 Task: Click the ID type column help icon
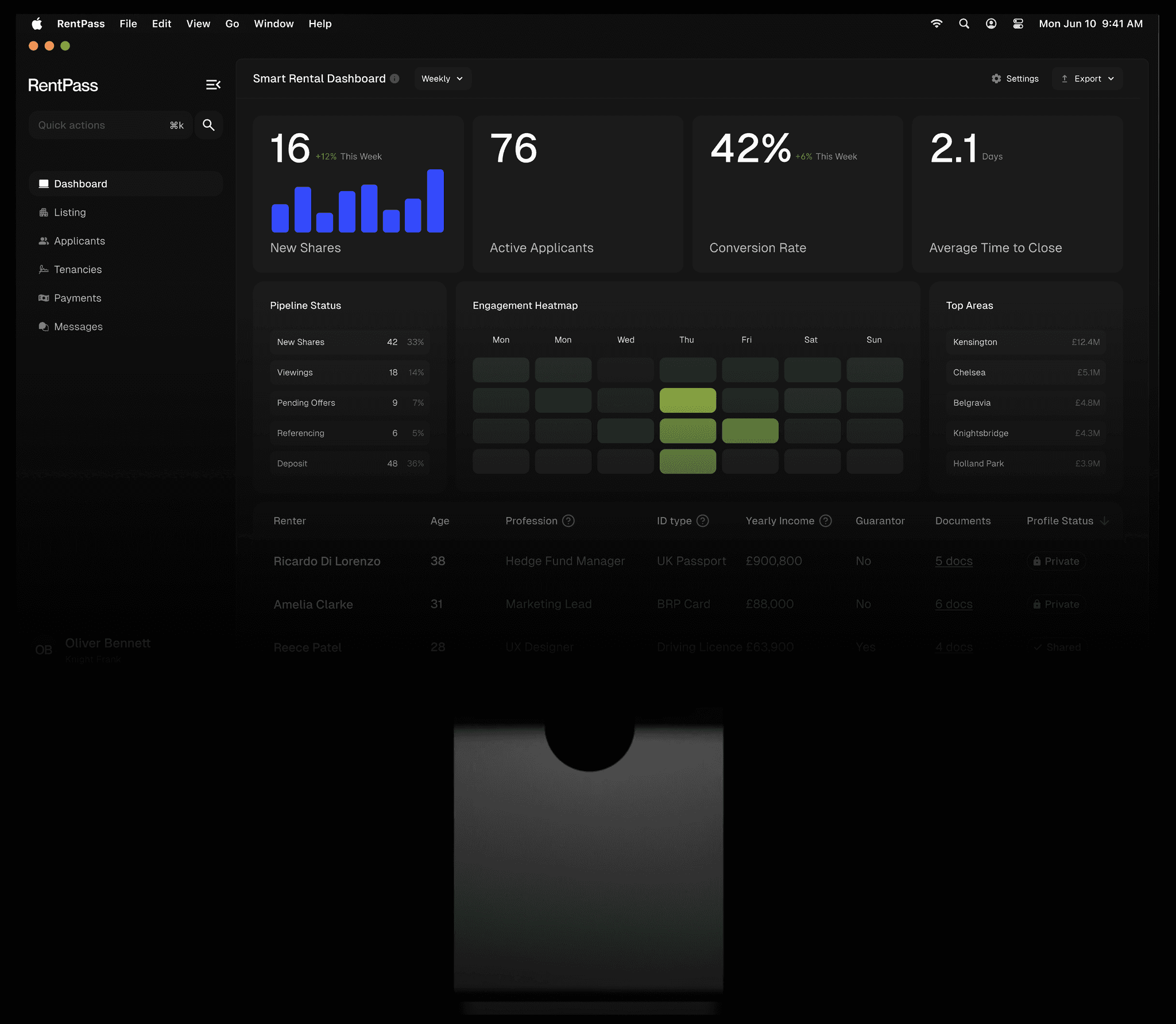[x=702, y=521]
